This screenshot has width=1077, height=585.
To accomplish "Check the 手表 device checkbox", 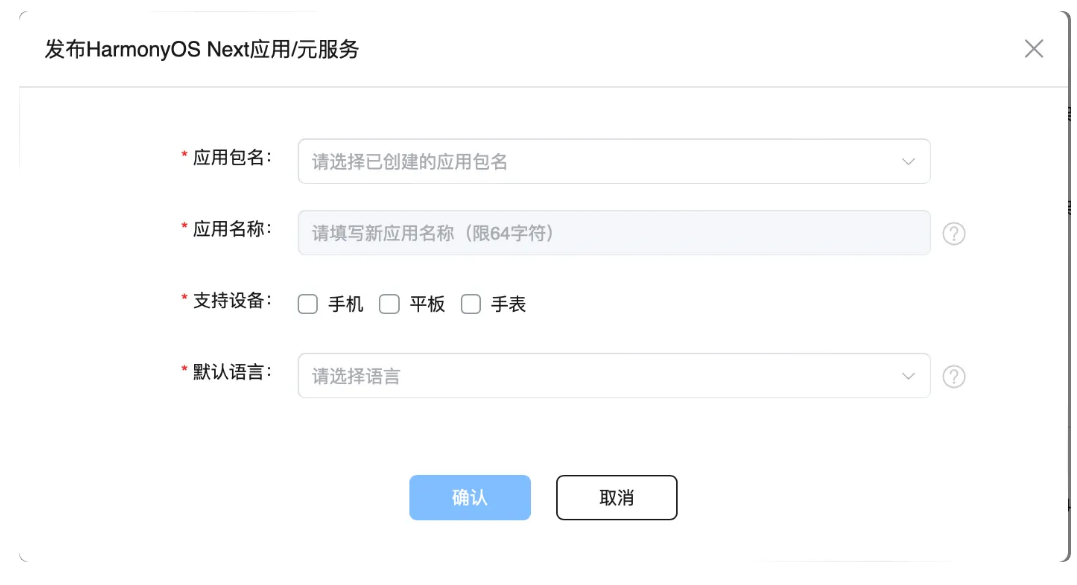I will tap(471, 305).
